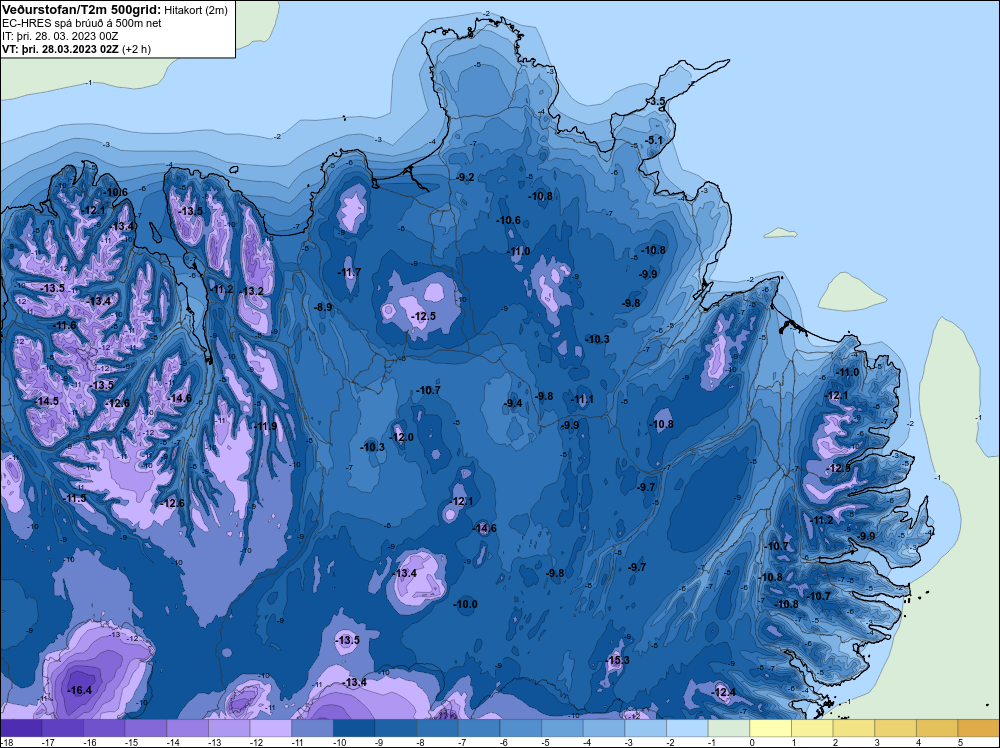Screen dimensions: 1000x748
Task: Click the -13.2 temperature value
Action: click(x=252, y=291)
